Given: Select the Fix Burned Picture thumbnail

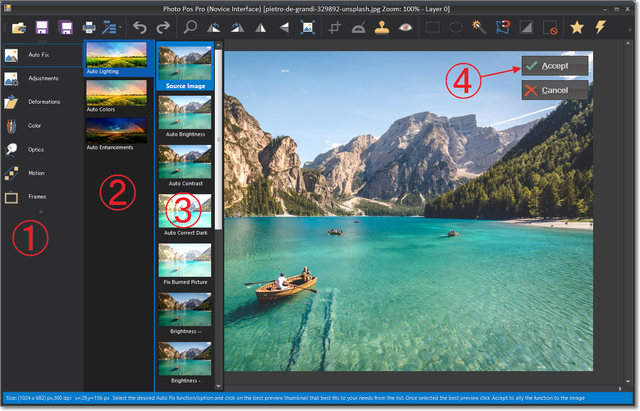Looking at the screenshot, I should pyautogui.click(x=185, y=262).
